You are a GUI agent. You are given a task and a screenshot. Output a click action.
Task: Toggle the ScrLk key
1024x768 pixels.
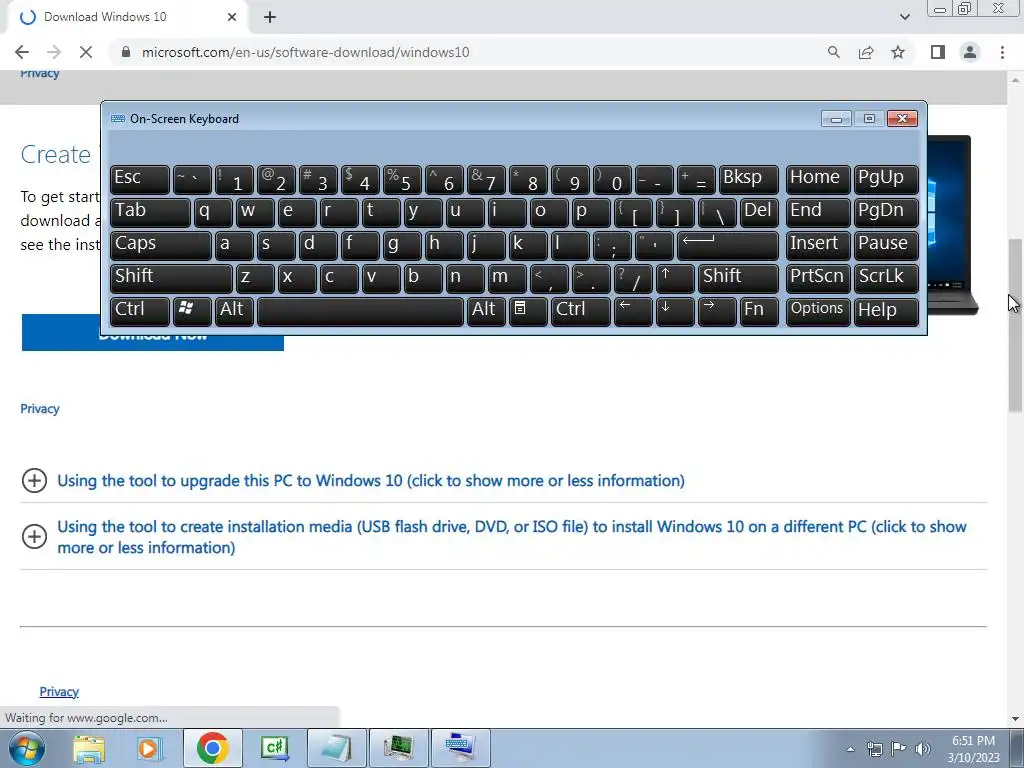point(886,279)
